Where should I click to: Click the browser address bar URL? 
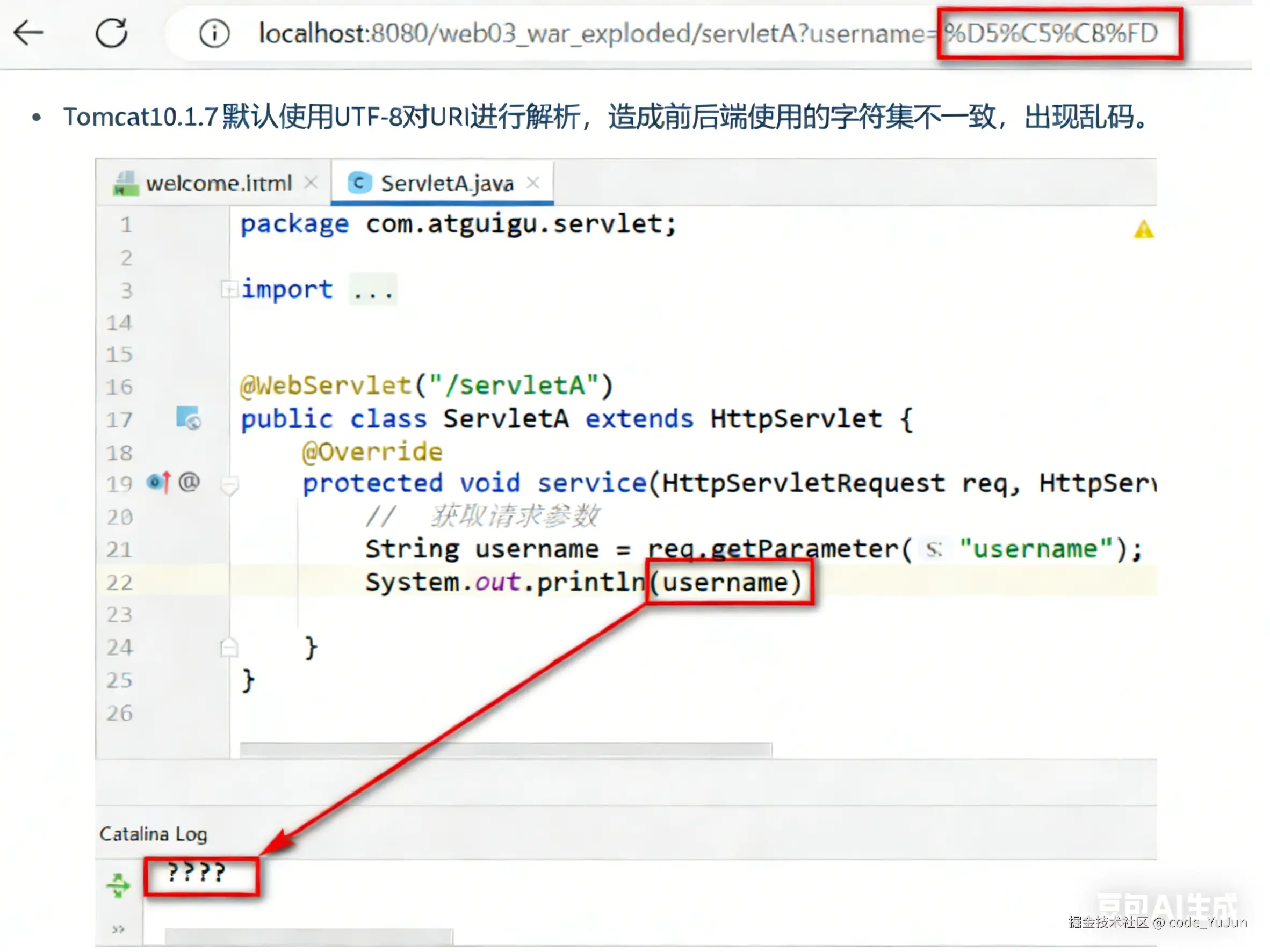[x=591, y=34]
